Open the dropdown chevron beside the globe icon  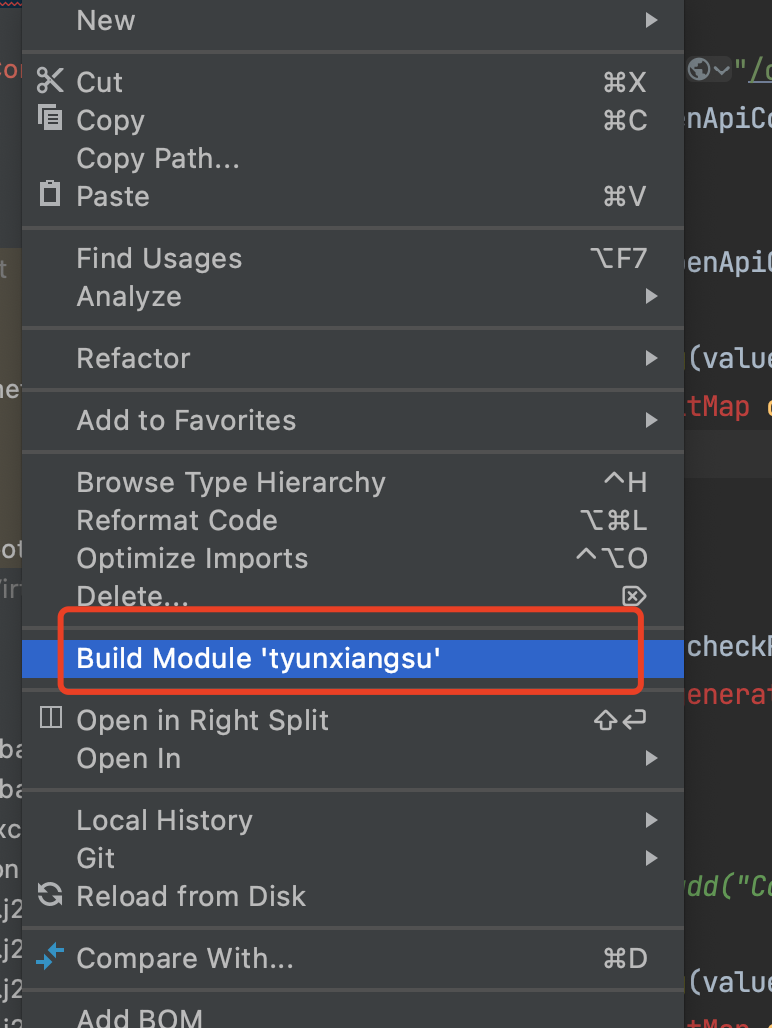click(x=722, y=69)
